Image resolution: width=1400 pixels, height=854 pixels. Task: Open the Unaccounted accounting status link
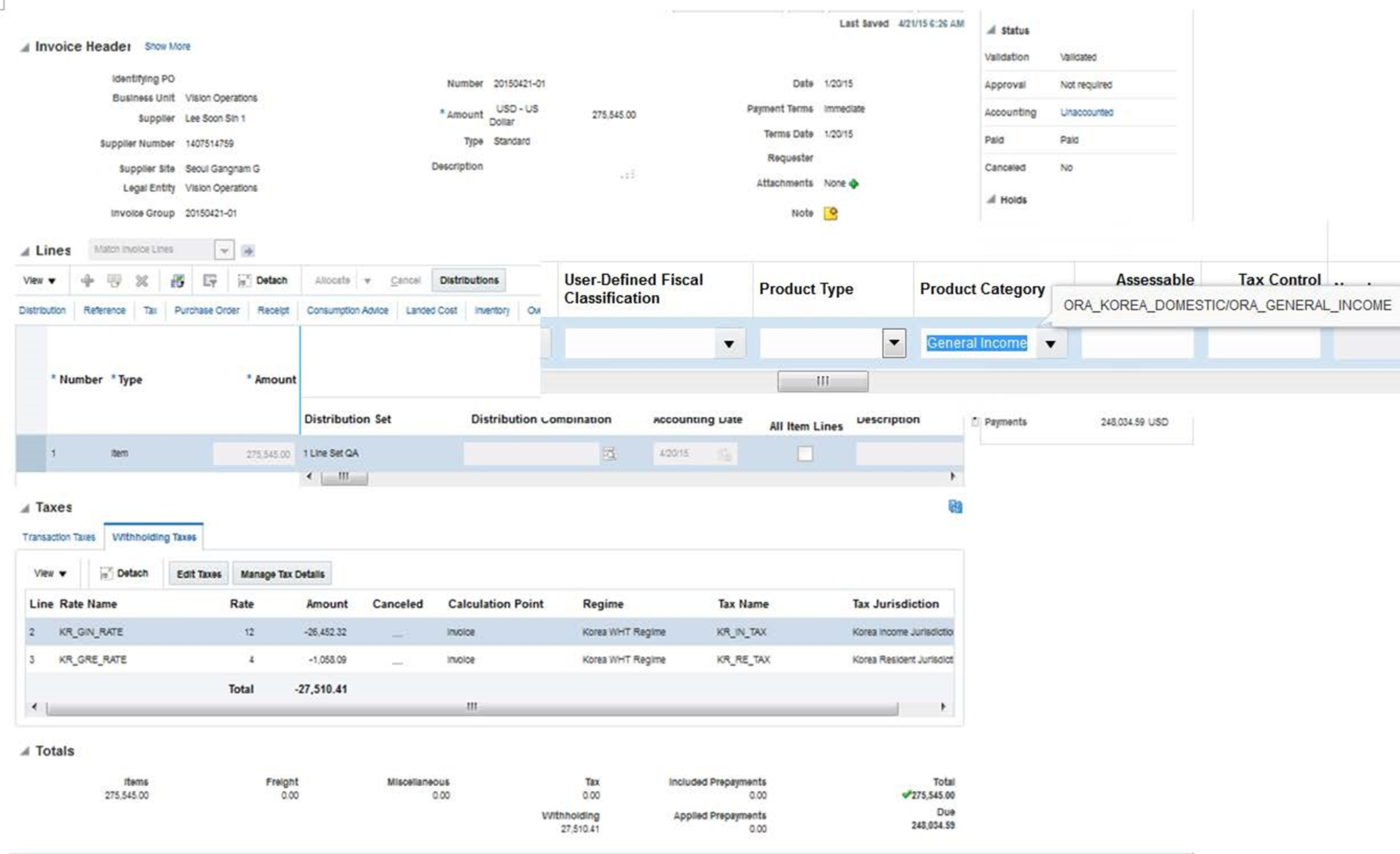tap(1086, 112)
